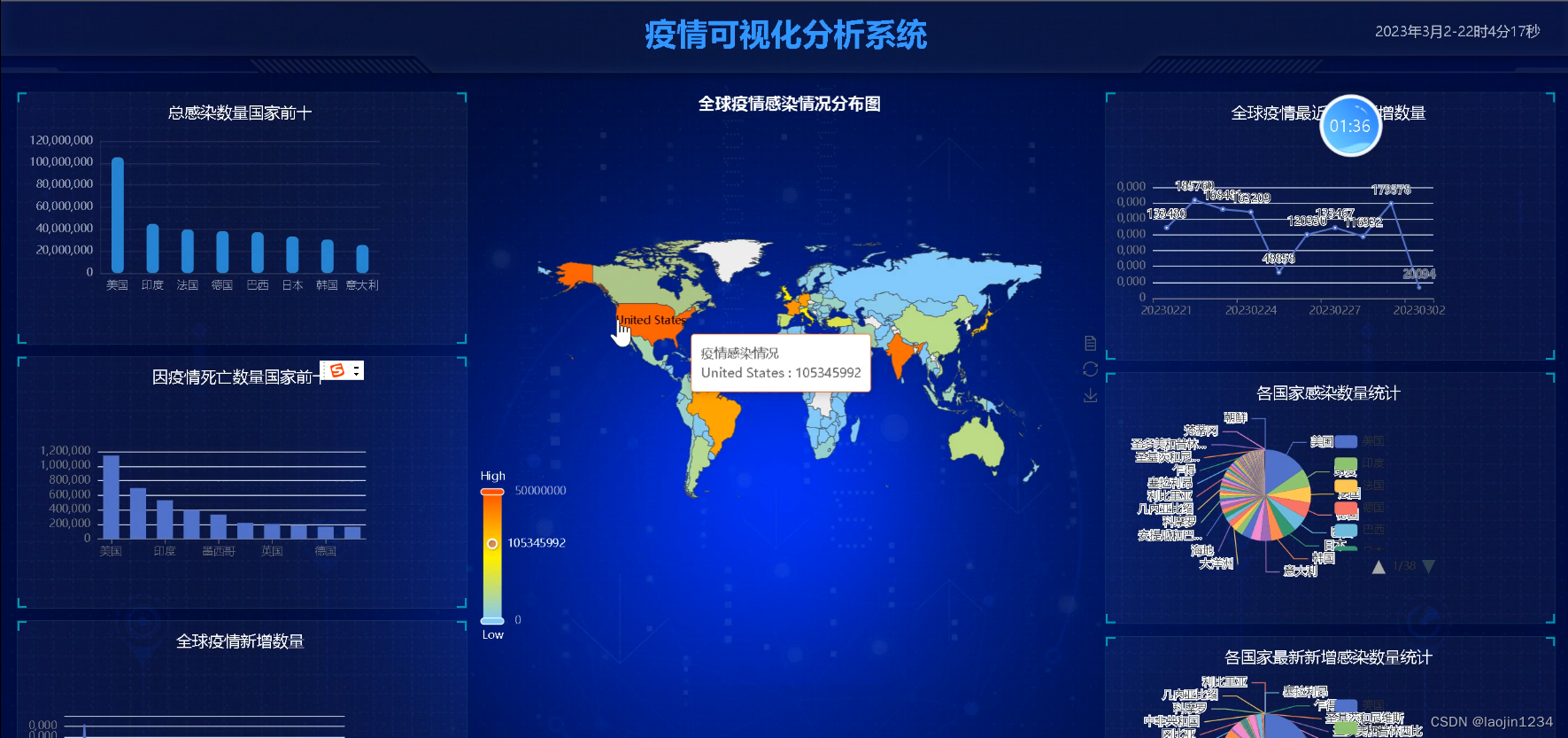
Task: Toggle 美国 legend in newest-increase pie chart
Action: point(1359,706)
